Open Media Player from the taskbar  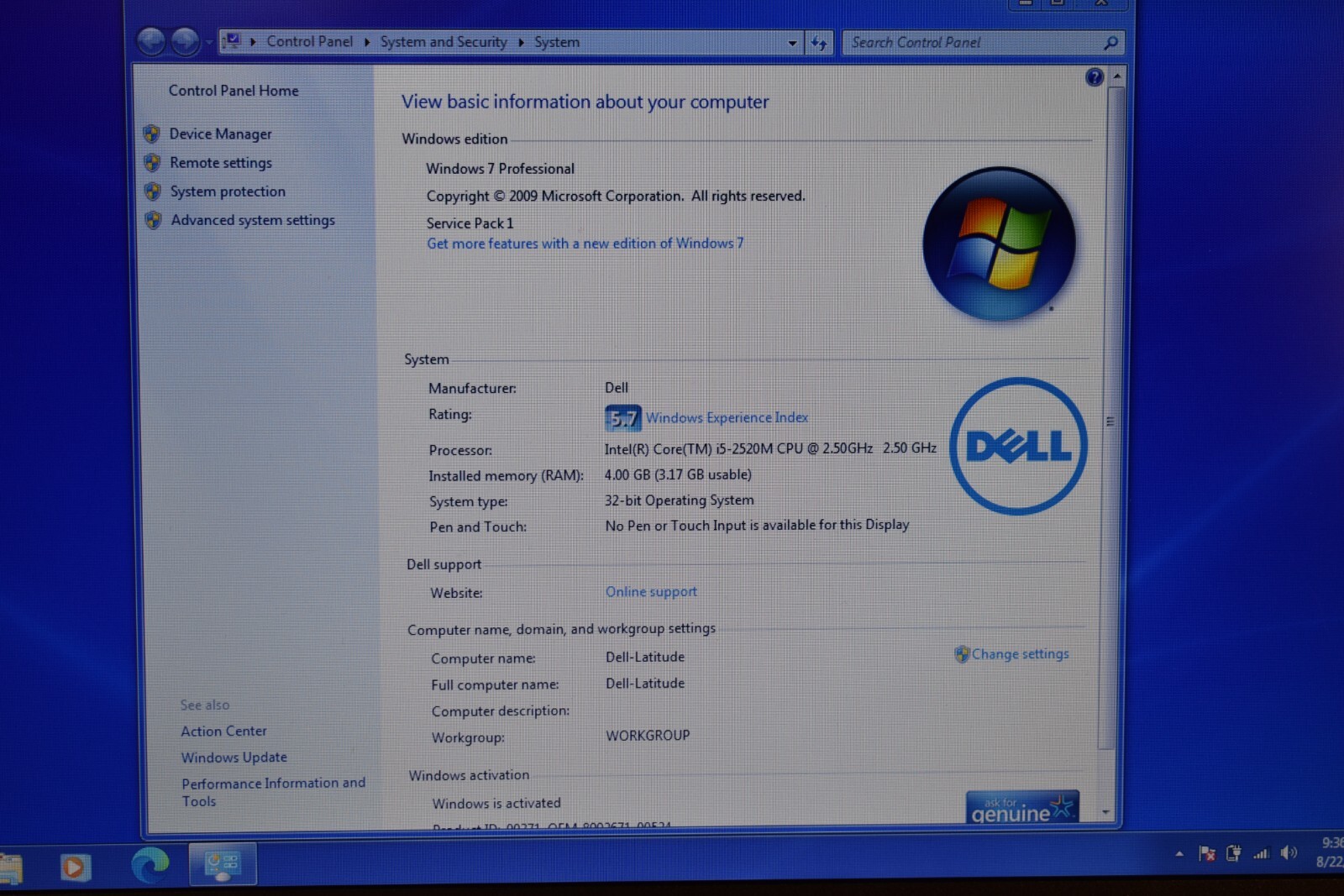[x=74, y=867]
